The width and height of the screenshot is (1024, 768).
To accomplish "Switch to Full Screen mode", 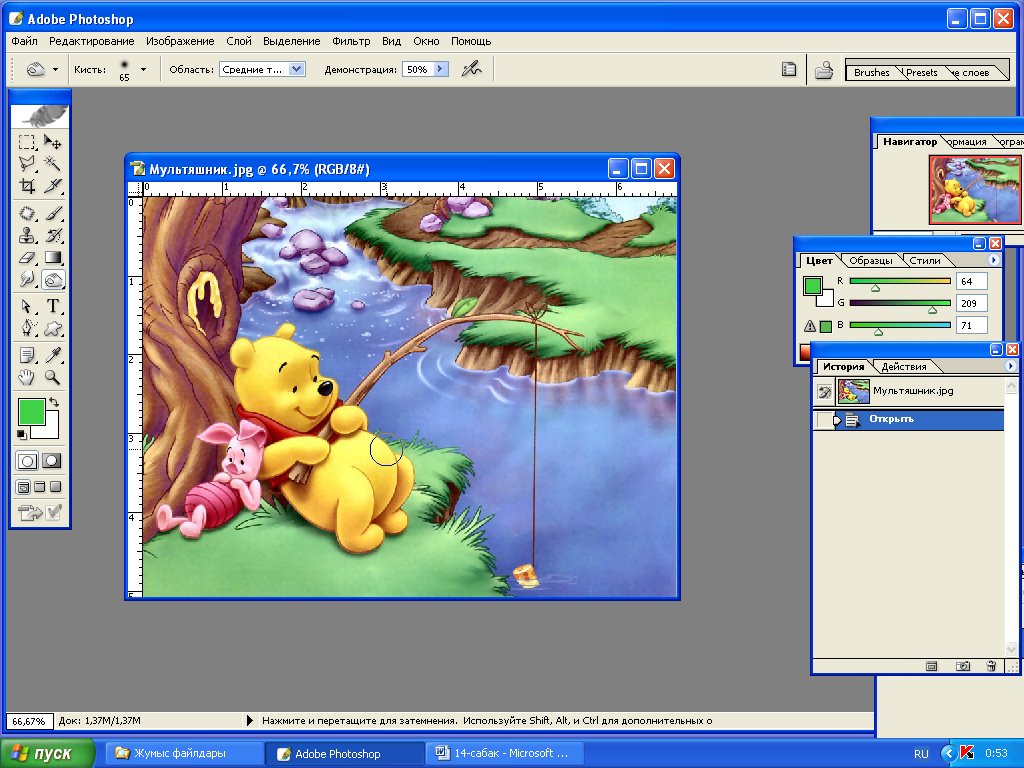I will point(56,487).
